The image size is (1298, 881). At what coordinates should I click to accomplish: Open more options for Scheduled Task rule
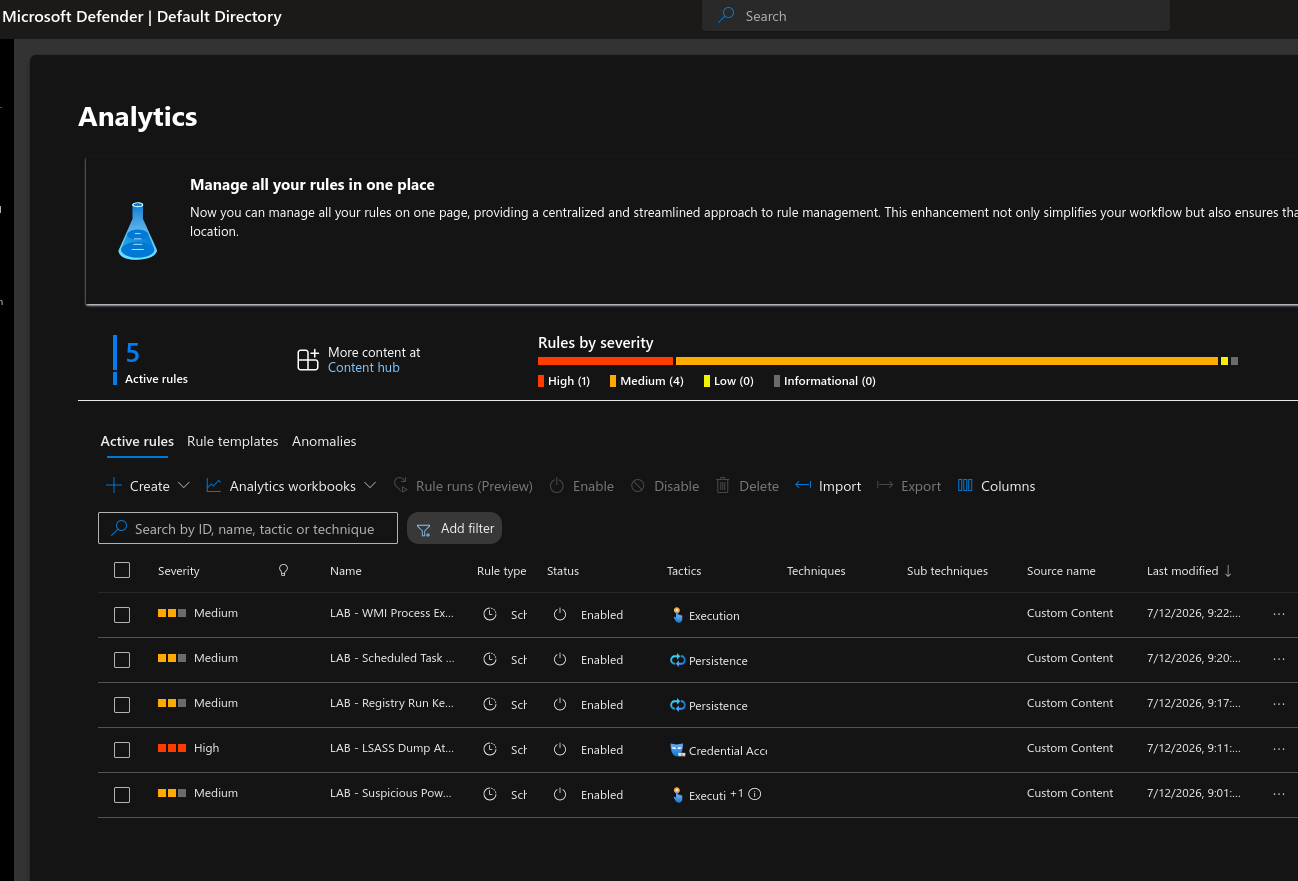pos(1279,659)
